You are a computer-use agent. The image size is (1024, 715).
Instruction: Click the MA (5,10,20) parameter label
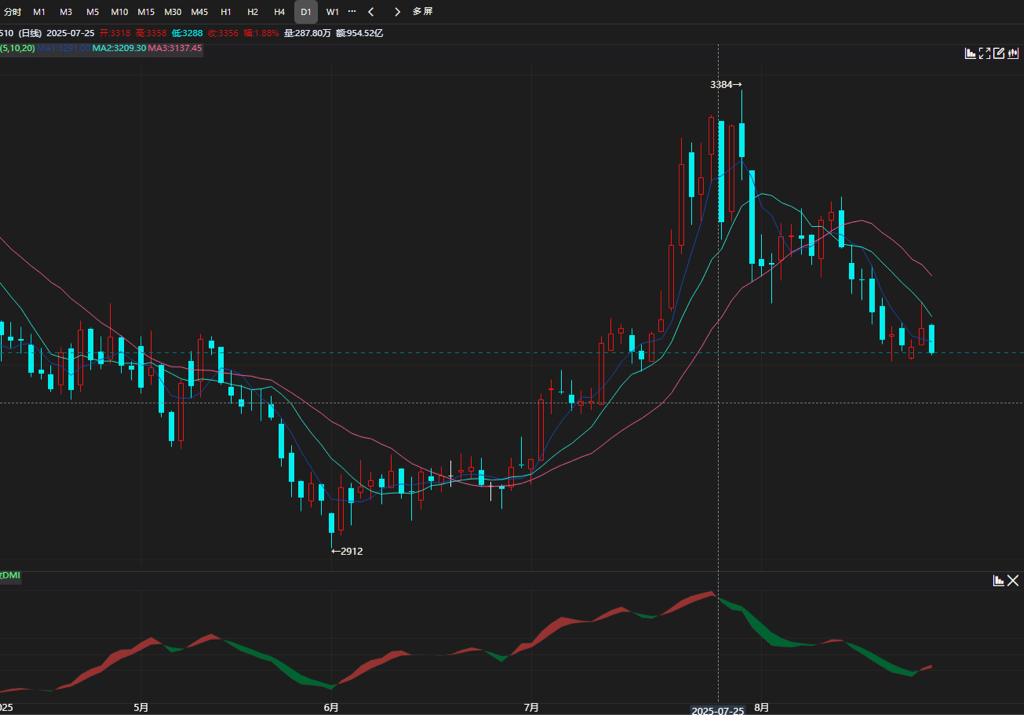[17, 48]
